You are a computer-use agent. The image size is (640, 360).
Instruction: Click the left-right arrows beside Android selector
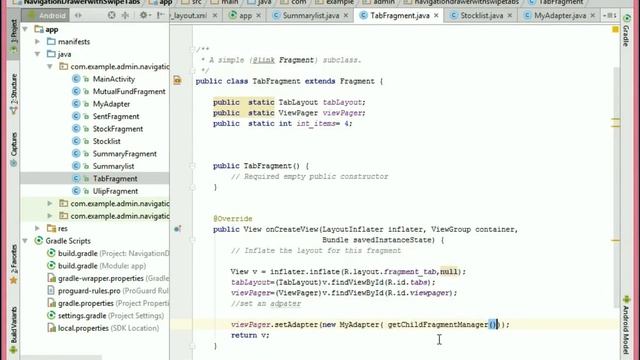point(78,16)
